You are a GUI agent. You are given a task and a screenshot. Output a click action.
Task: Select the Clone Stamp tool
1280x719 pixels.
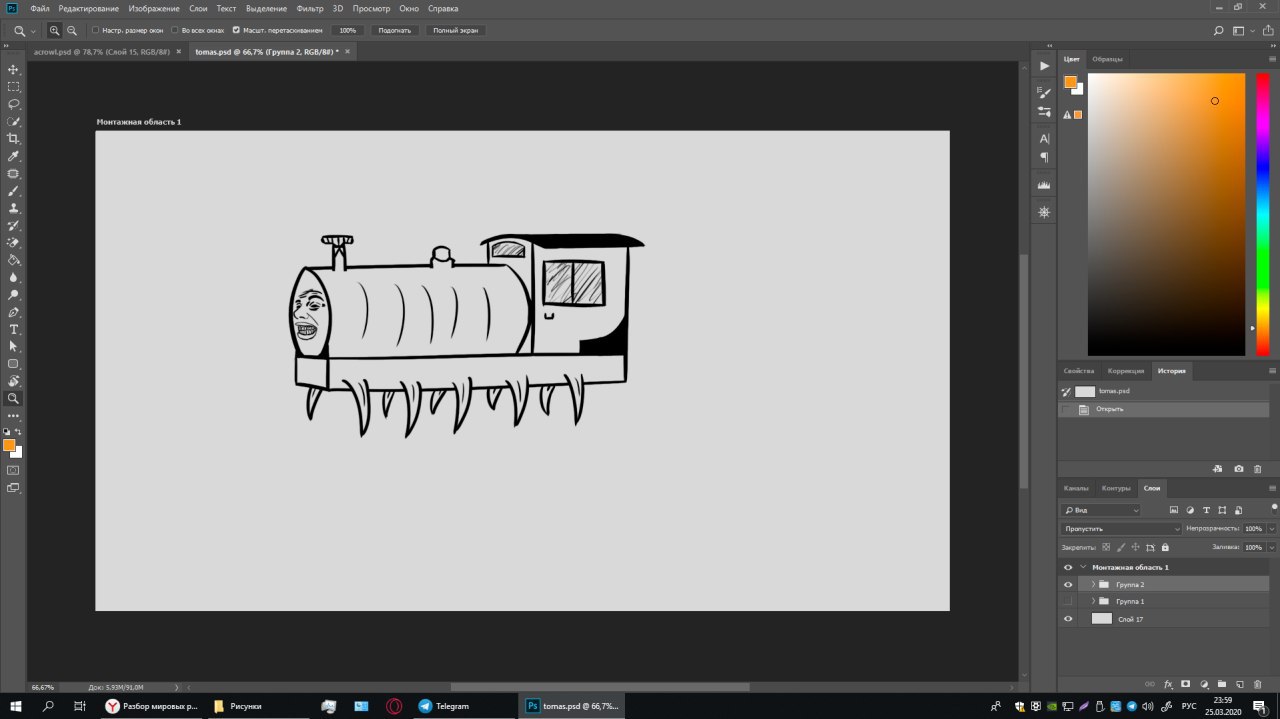tap(14, 208)
